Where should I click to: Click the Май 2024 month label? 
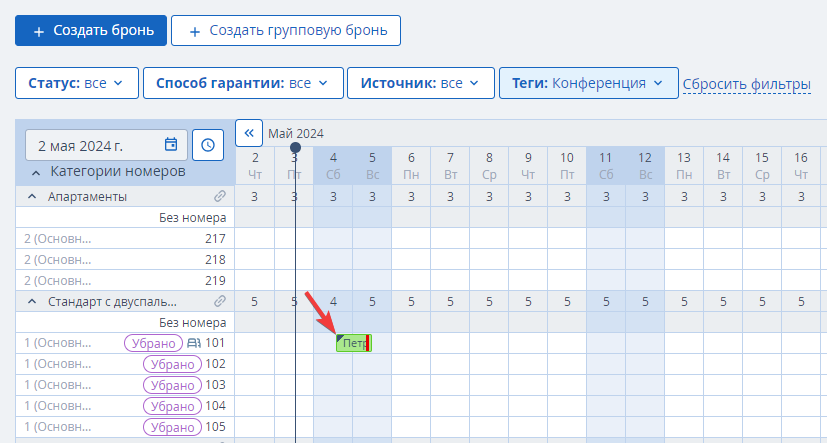tap(296, 133)
